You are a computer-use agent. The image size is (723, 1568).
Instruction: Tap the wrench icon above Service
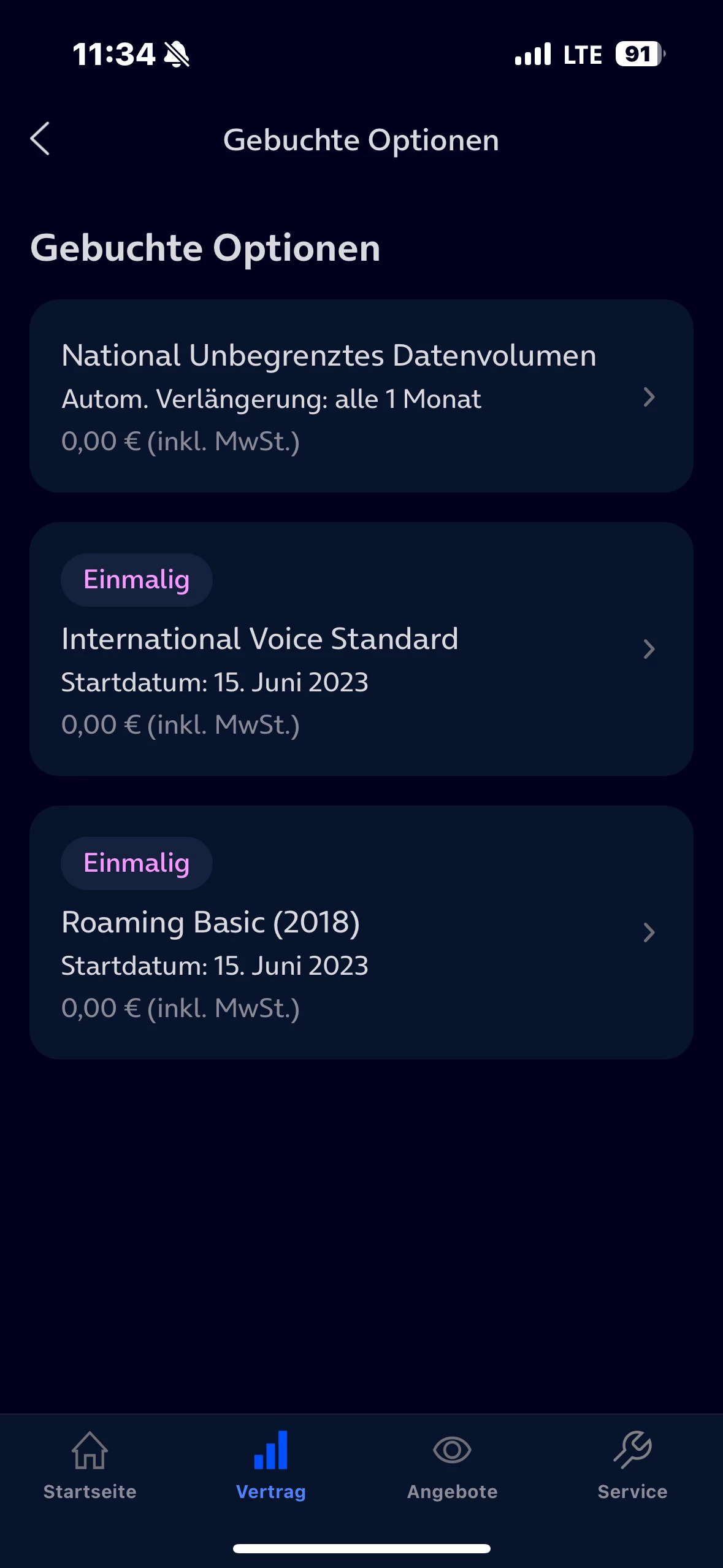coord(632,1450)
